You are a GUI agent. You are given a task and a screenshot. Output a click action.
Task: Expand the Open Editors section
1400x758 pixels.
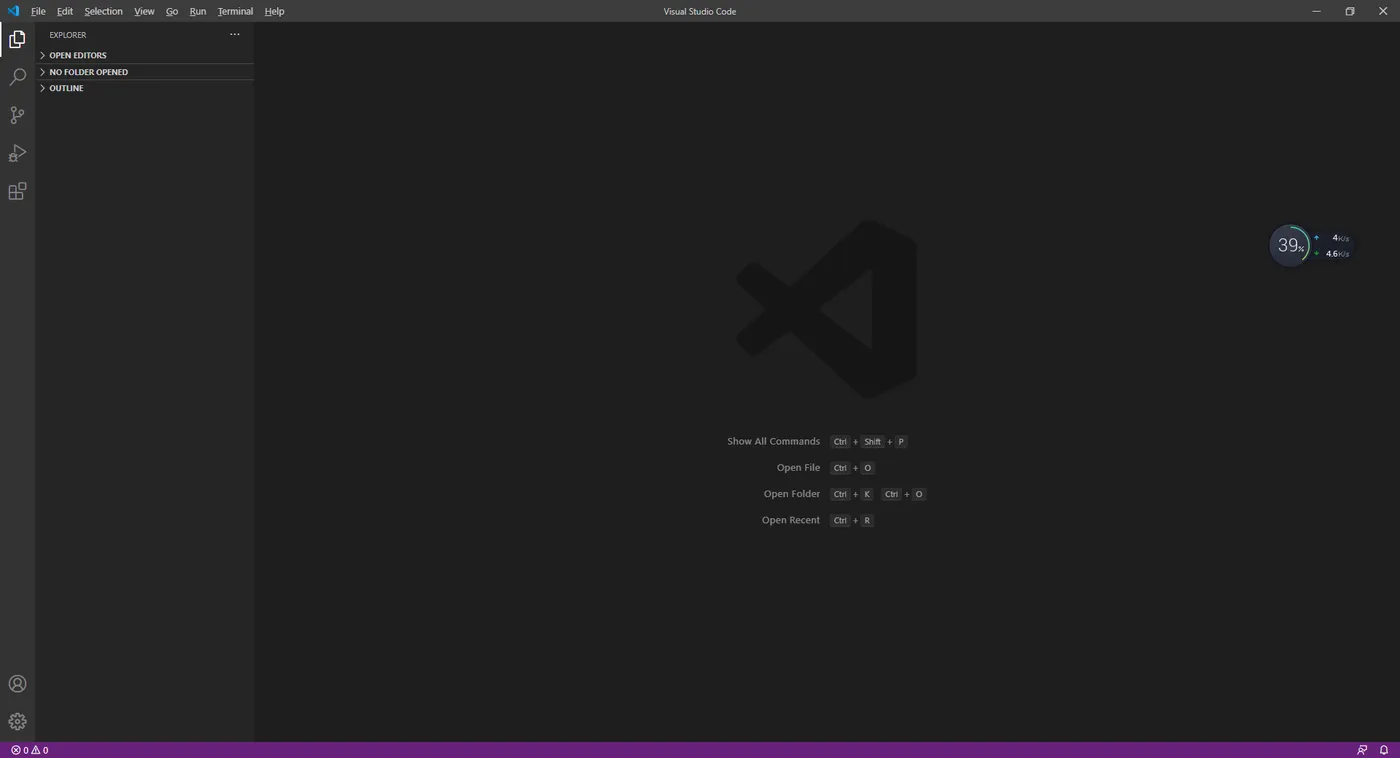pyautogui.click(x=145, y=55)
